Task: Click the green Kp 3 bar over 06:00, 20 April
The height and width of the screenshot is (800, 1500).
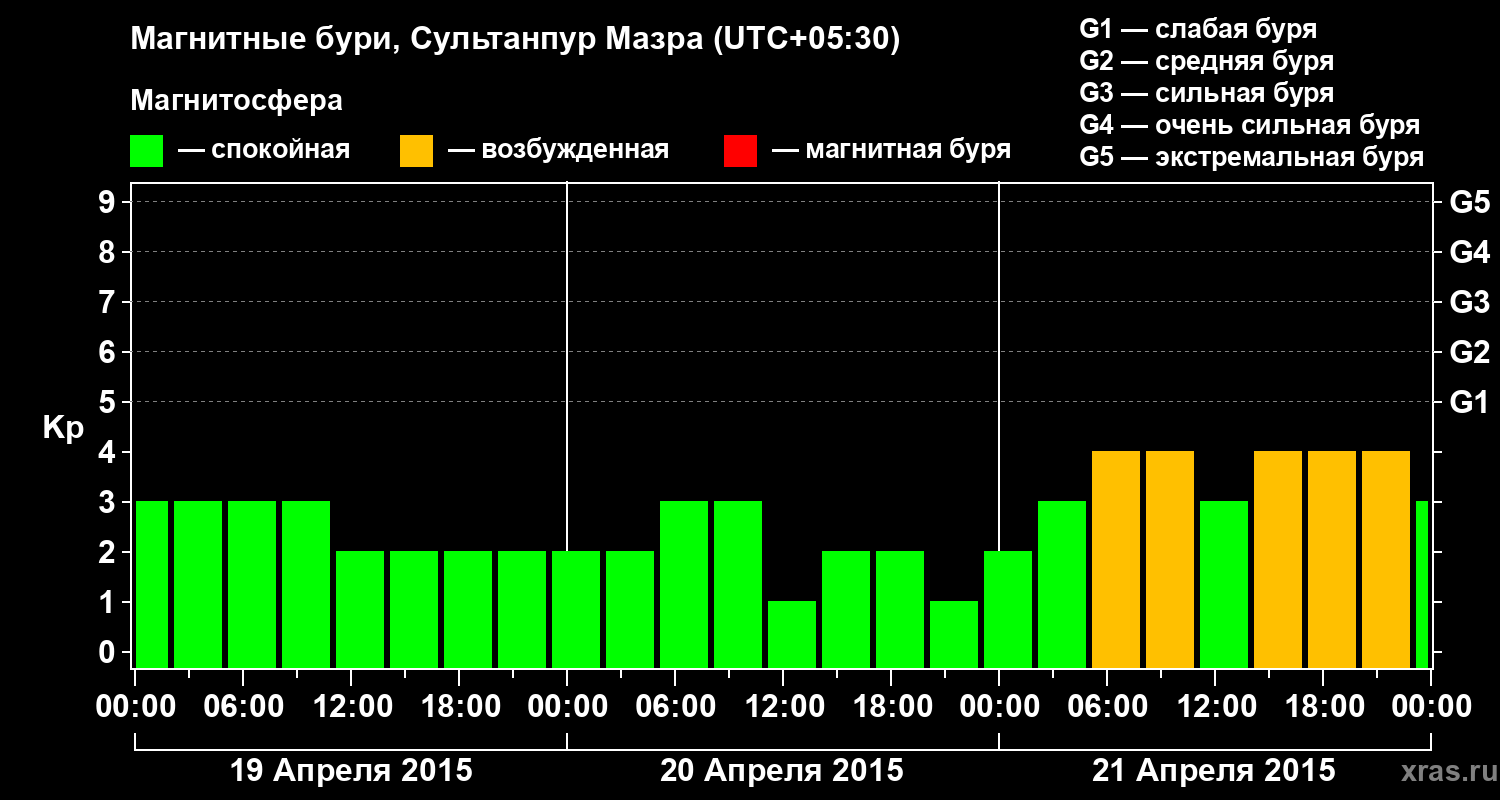Action: coord(684,585)
